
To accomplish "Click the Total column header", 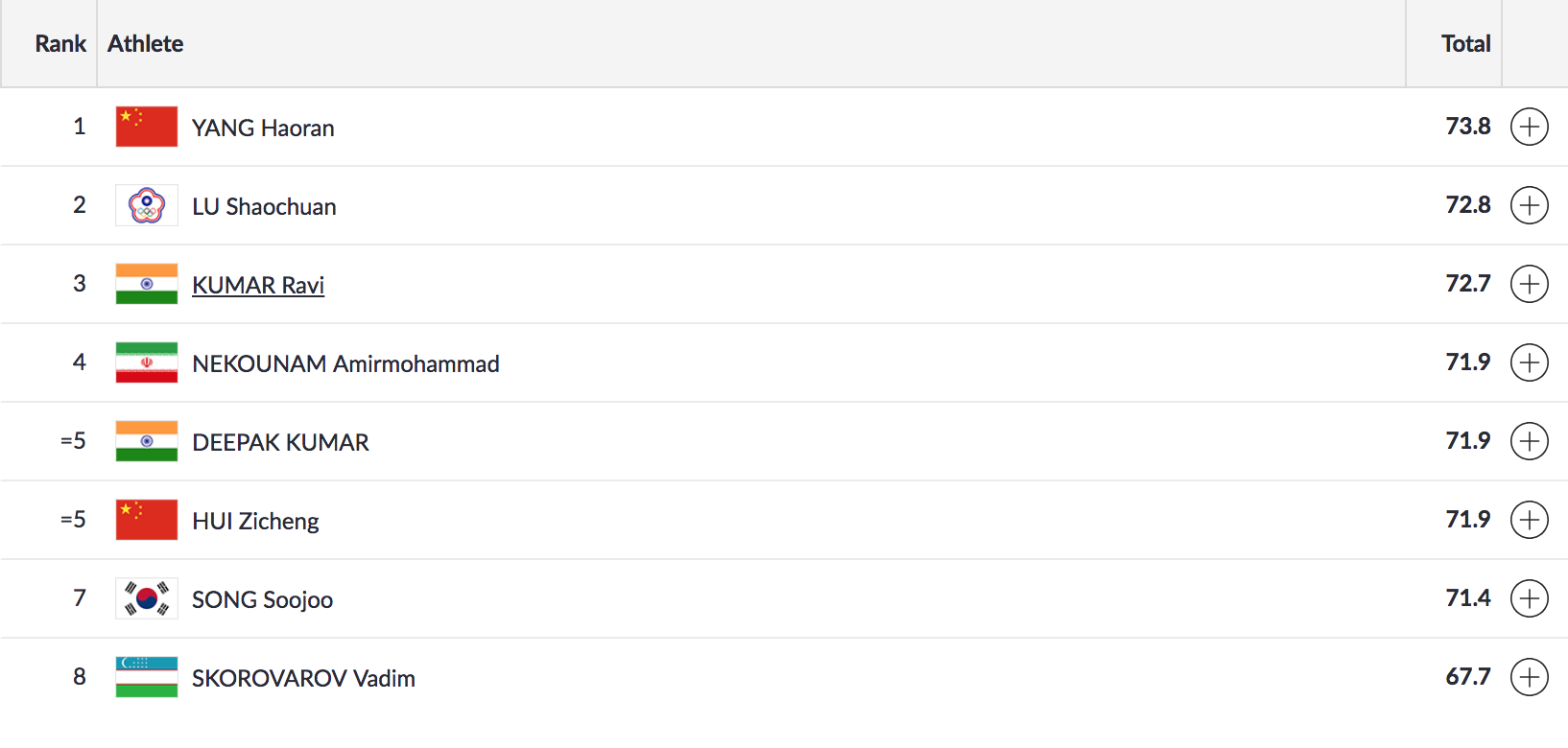I will (1465, 44).
